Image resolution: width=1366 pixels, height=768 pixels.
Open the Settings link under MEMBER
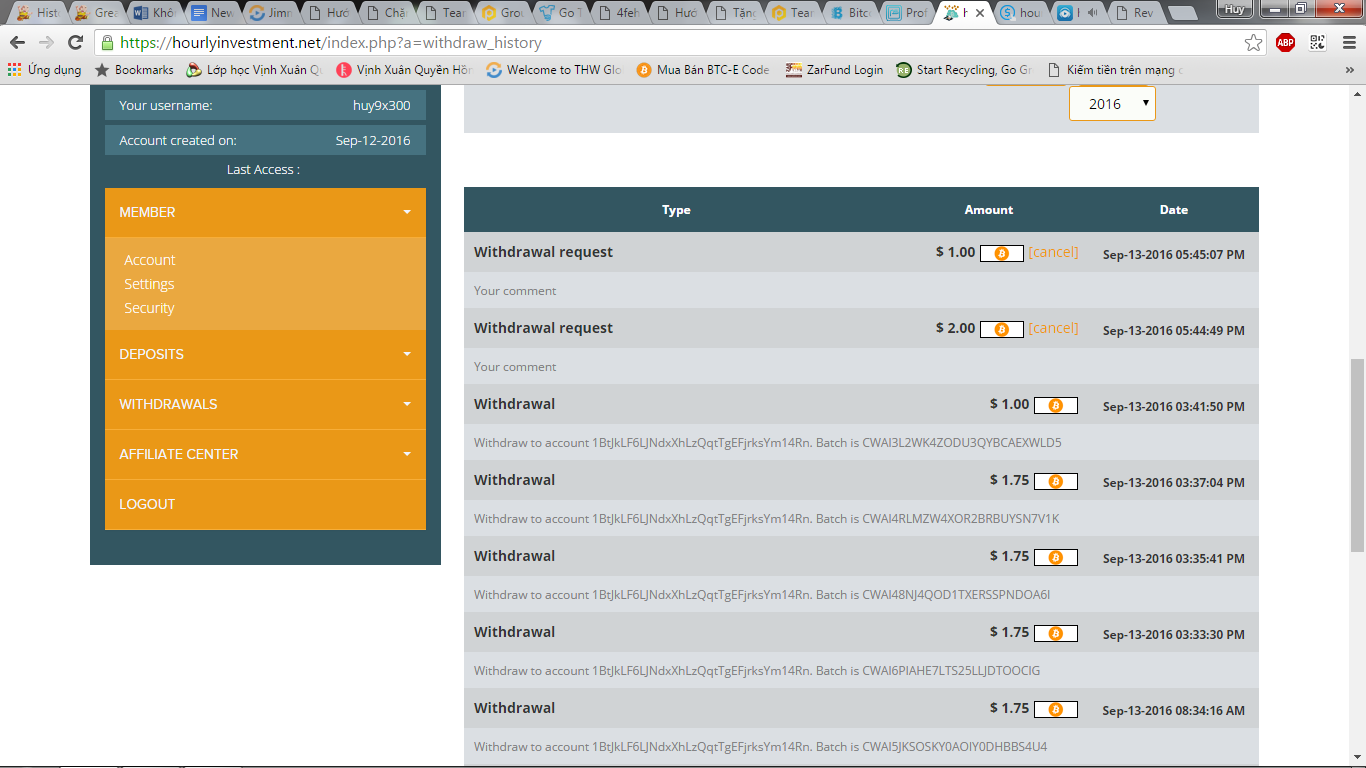(x=149, y=284)
